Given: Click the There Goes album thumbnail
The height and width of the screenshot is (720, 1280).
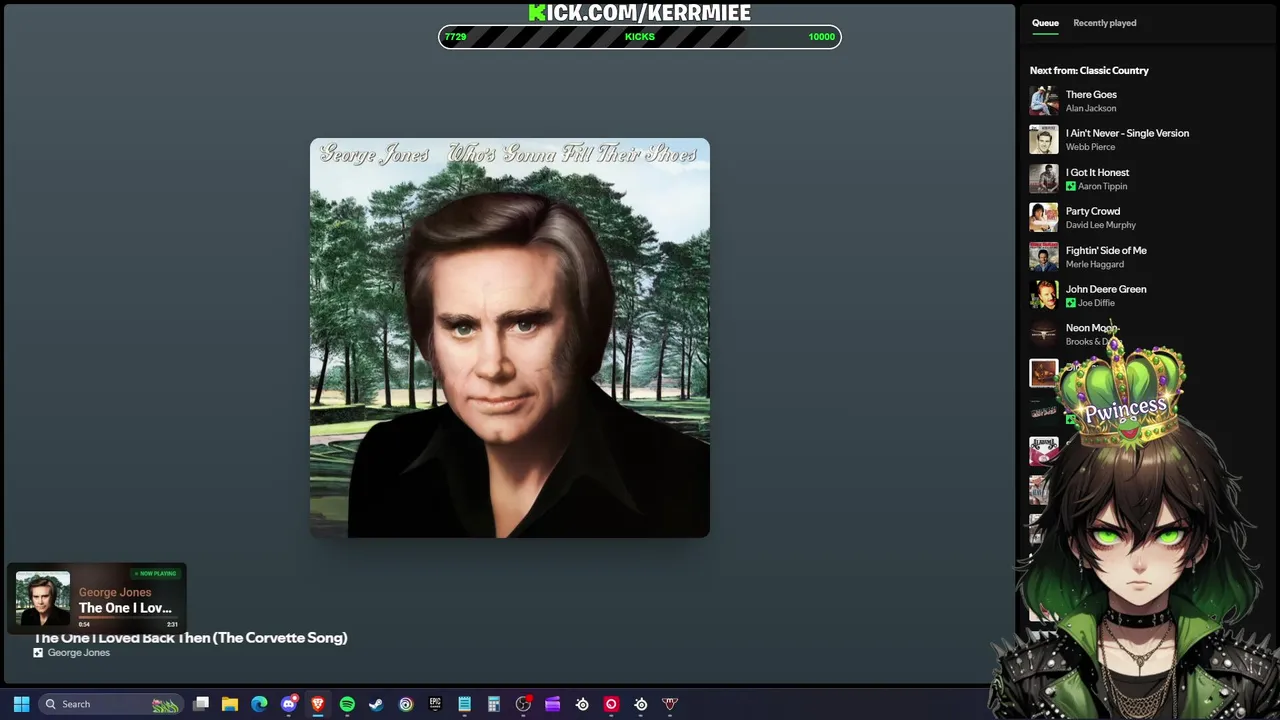Looking at the screenshot, I should [x=1044, y=101].
